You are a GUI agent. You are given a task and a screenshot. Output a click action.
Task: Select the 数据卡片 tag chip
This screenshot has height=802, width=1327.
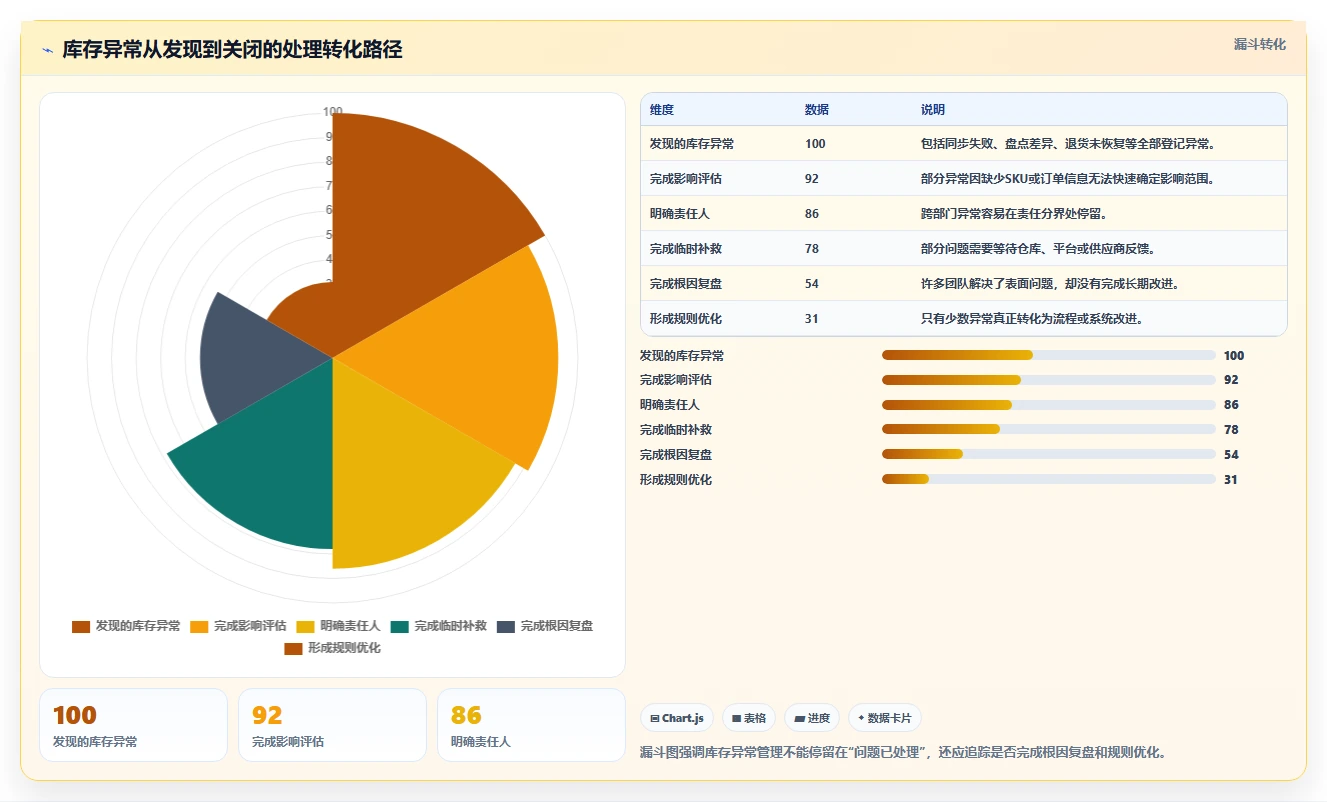885,718
